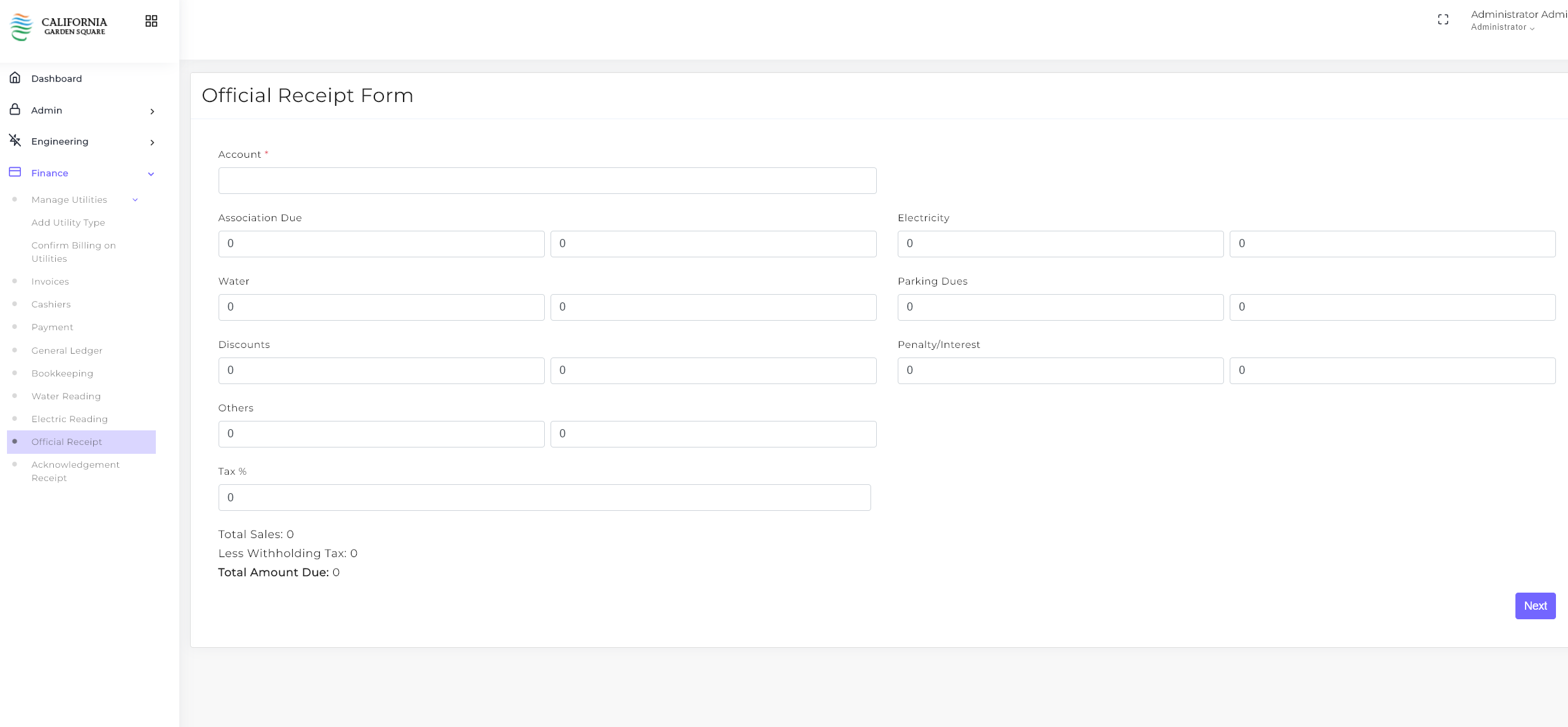Viewport: 1568px width, 727px height.
Task: Click the California Garden Square logo
Action: coord(58,27)
